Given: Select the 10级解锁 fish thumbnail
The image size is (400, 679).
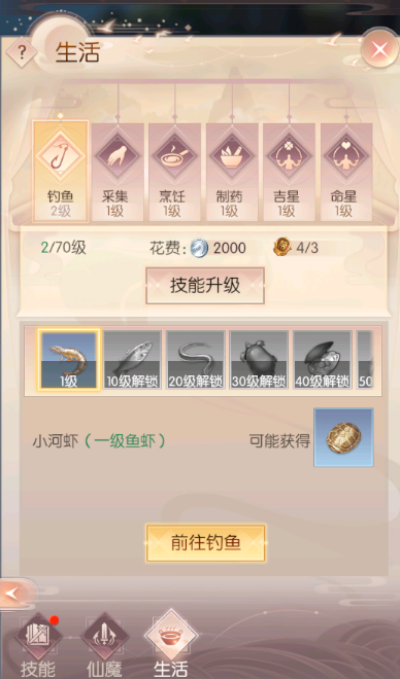Looking at the screenshot, I should coord(132,360).
